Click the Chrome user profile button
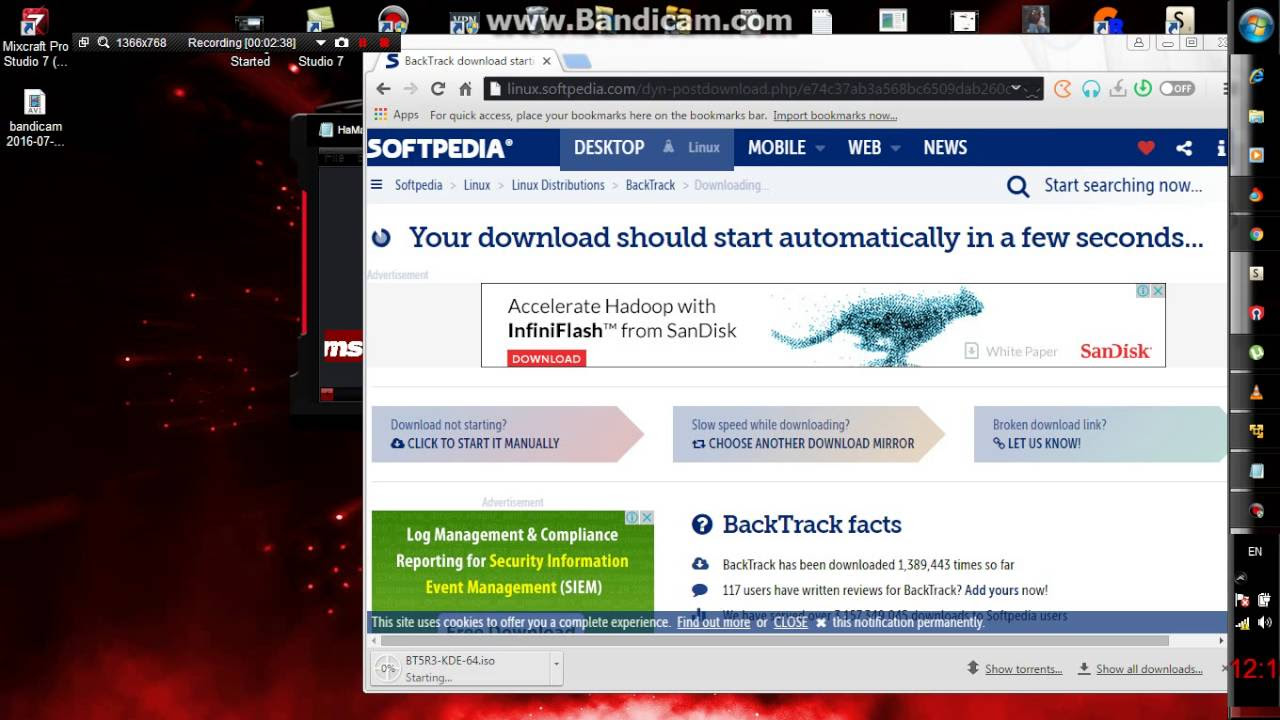Screen dimensions: 1280x720 click(x=1138, y=43)
